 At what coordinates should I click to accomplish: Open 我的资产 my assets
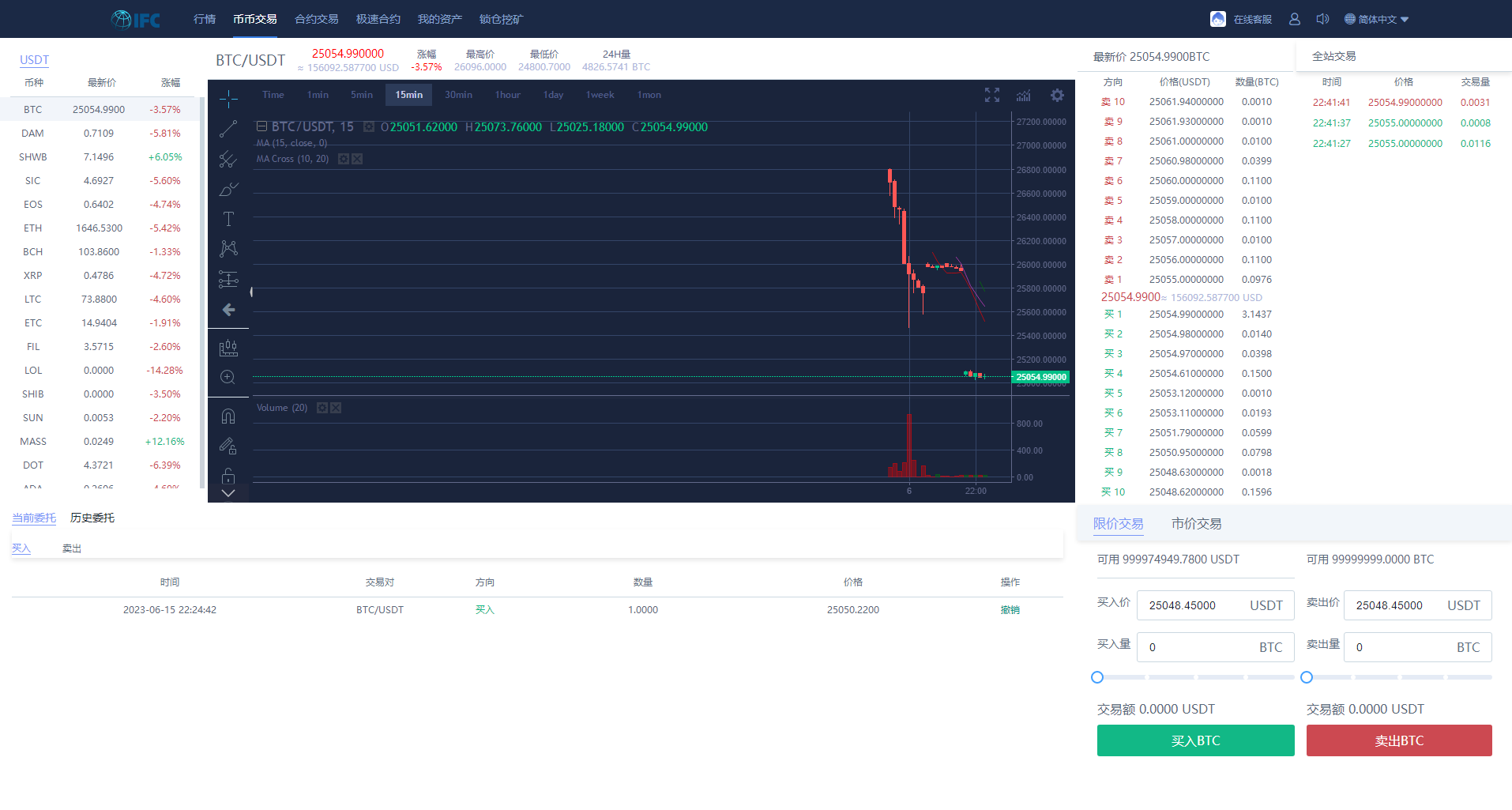tap(440, 19)
